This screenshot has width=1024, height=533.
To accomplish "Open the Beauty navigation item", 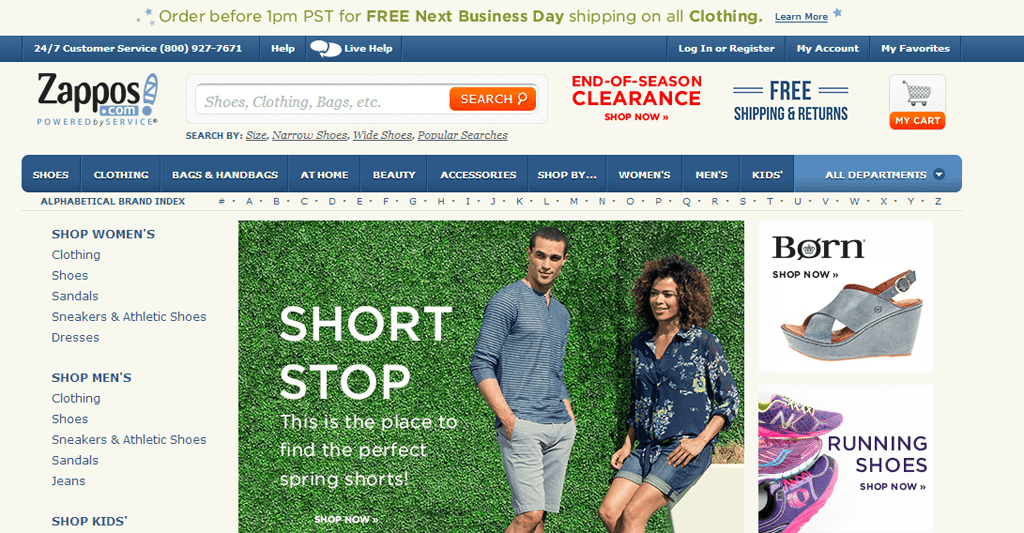I will point(394,174).
